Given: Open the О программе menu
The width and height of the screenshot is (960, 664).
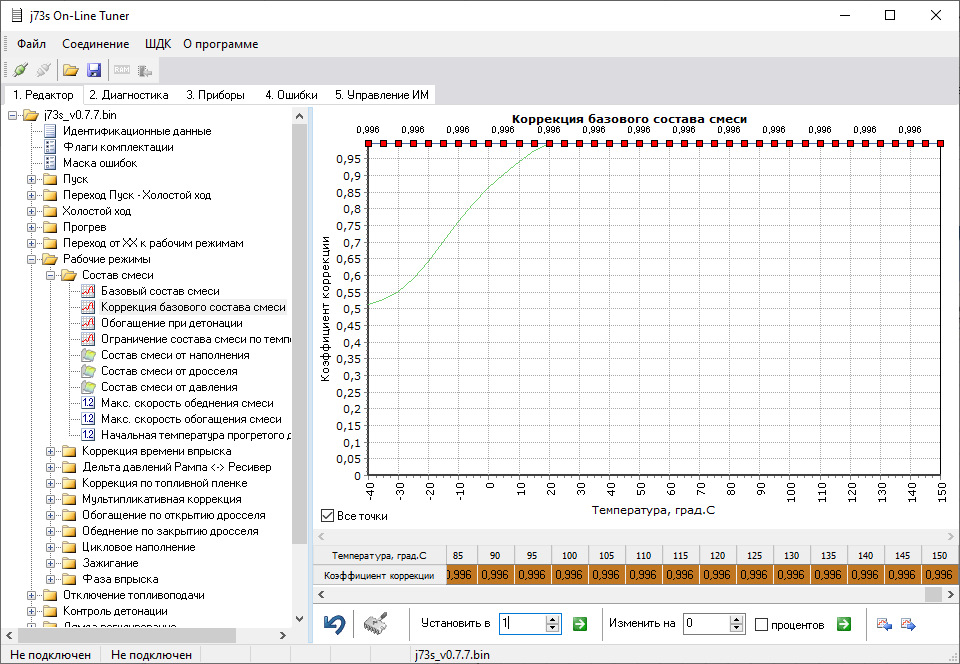Looking at the screenshot, I should (219, 44).
